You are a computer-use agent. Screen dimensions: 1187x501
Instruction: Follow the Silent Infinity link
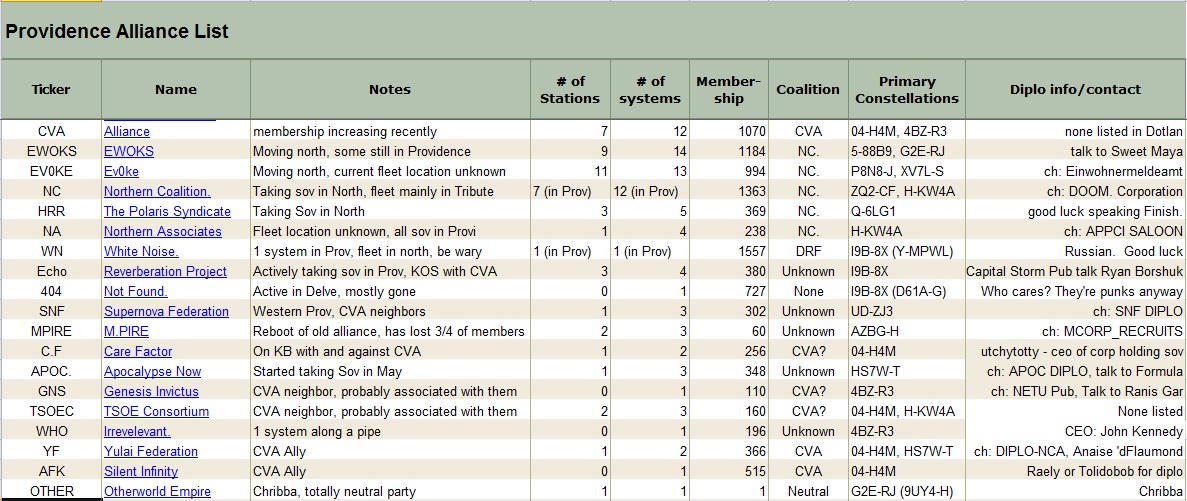(141, 471)
